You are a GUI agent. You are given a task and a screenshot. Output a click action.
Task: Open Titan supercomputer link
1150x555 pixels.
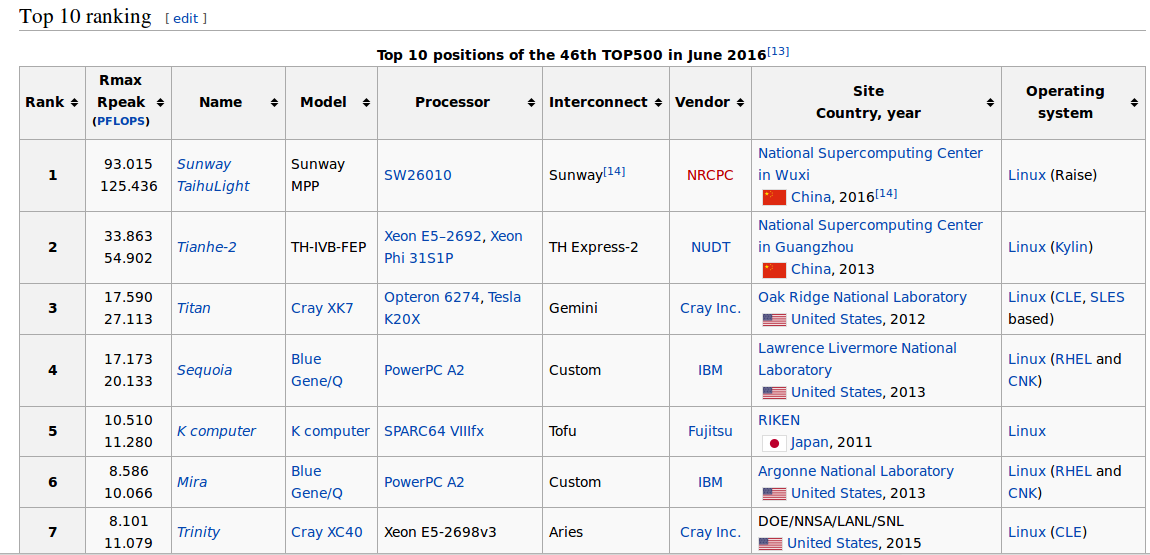coord(194,308)
